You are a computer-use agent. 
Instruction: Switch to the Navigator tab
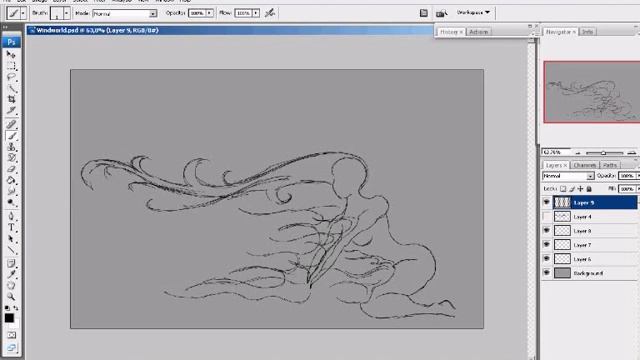point(561,32)
